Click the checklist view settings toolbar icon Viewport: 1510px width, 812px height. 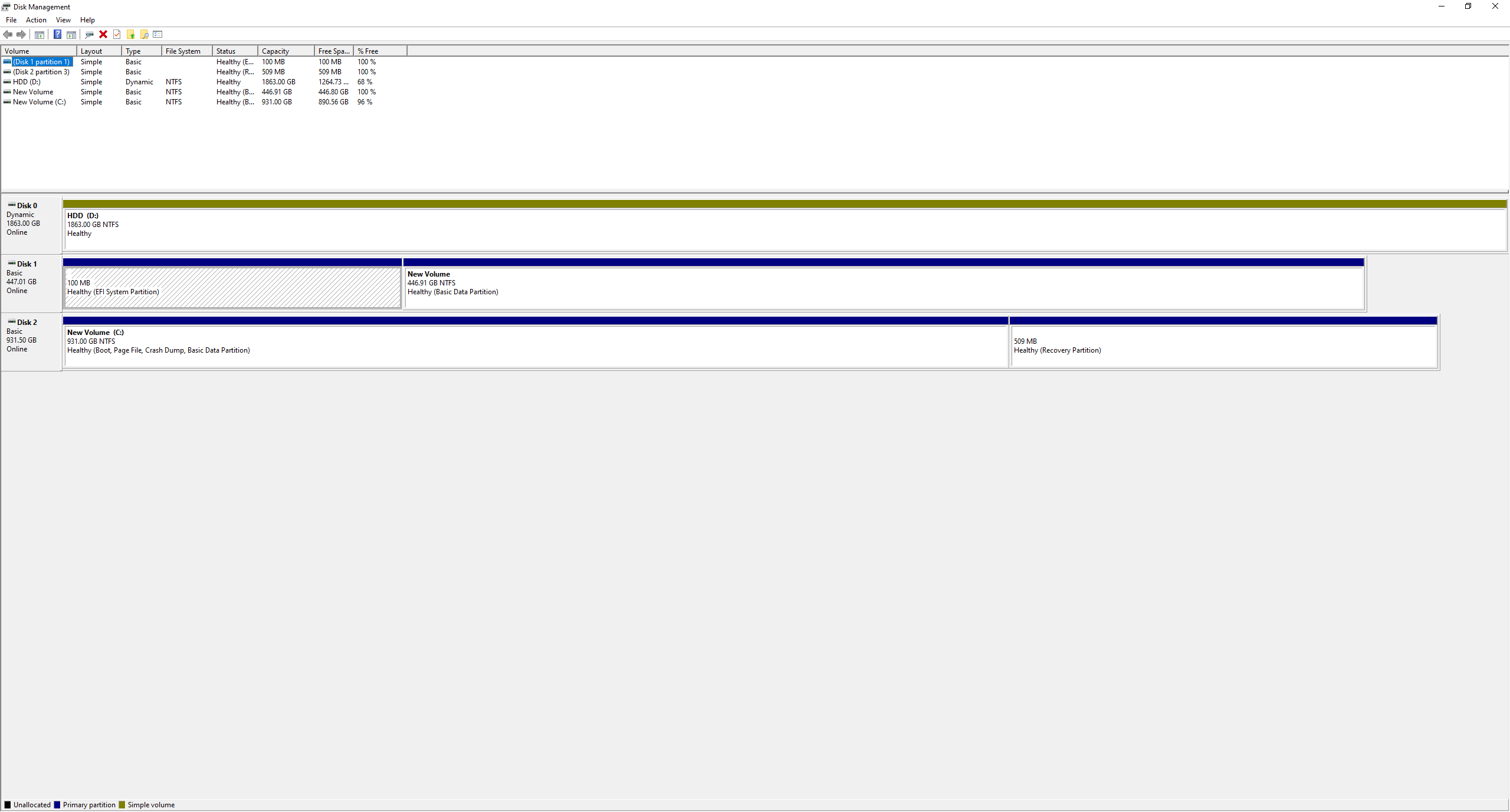[x=157, y=35]
